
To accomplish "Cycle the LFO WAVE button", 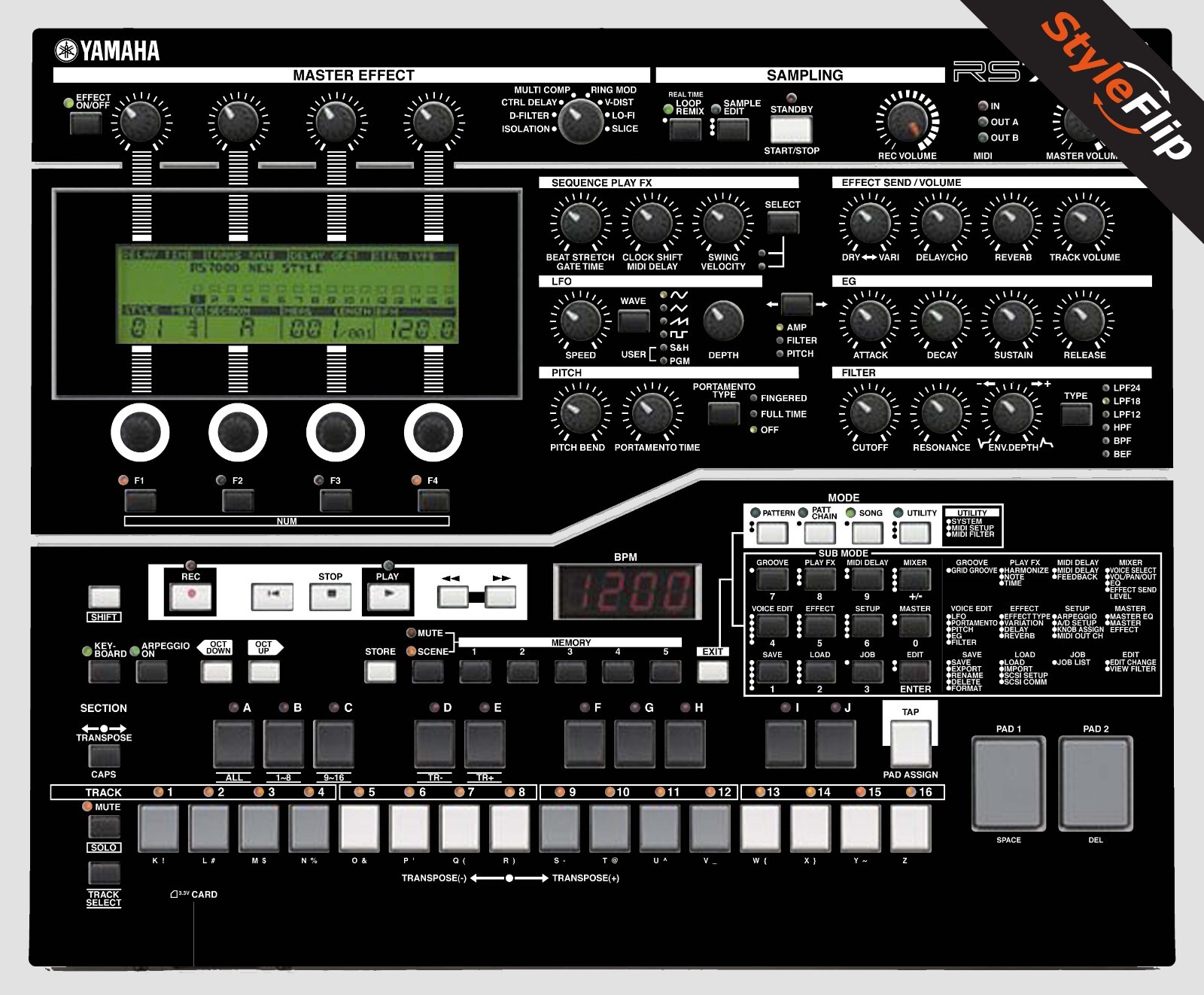I will click(x=634, y=321).
